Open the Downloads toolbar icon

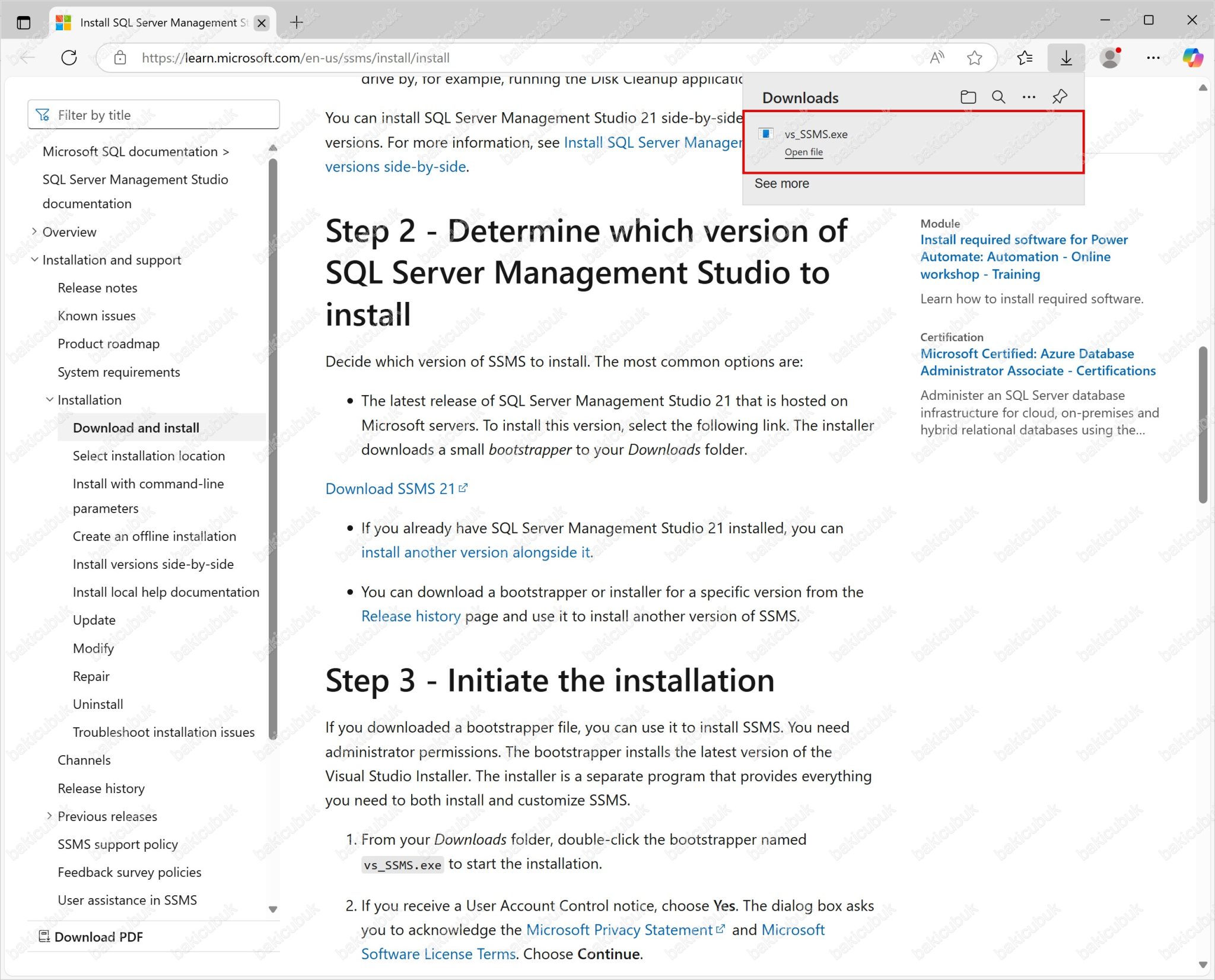(x=1065, y=58)
